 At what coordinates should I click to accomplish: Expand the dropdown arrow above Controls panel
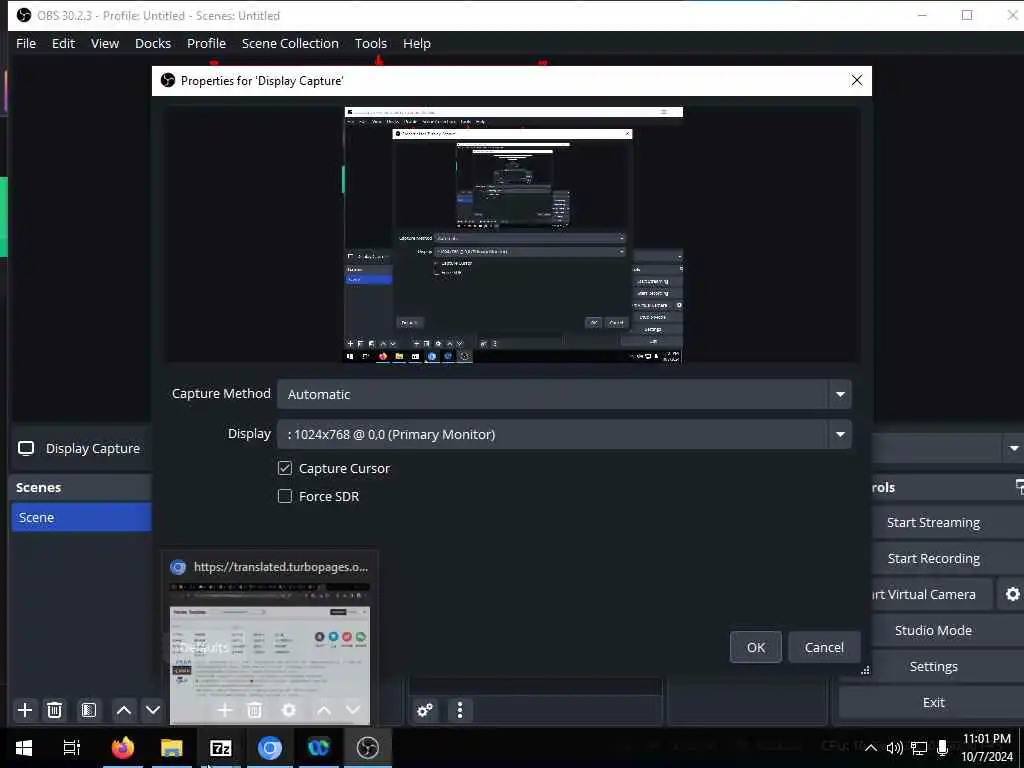pyautogui.click(x=1014, y=449)
